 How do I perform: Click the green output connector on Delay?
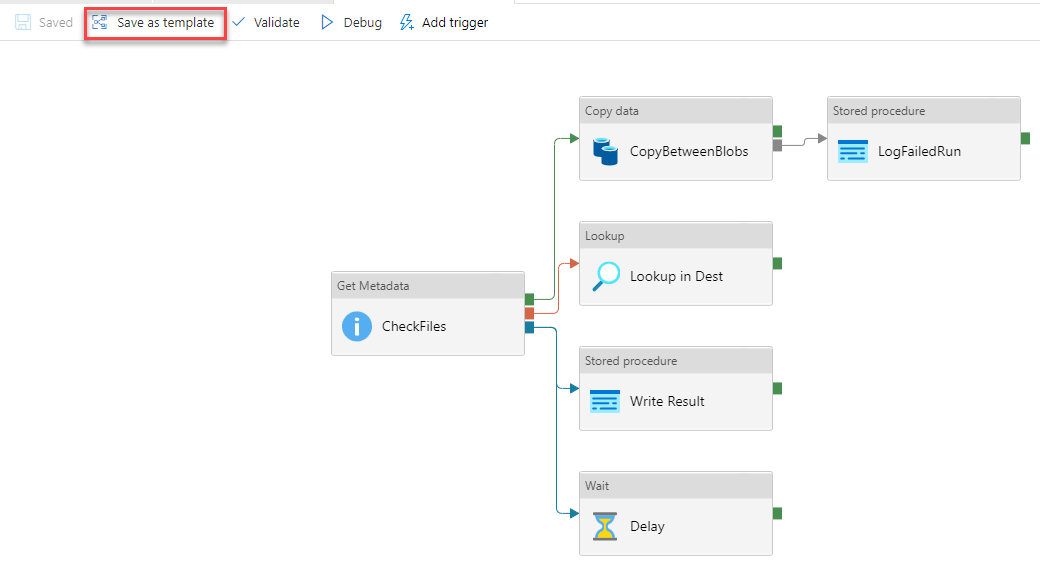(x=777, y=513)
